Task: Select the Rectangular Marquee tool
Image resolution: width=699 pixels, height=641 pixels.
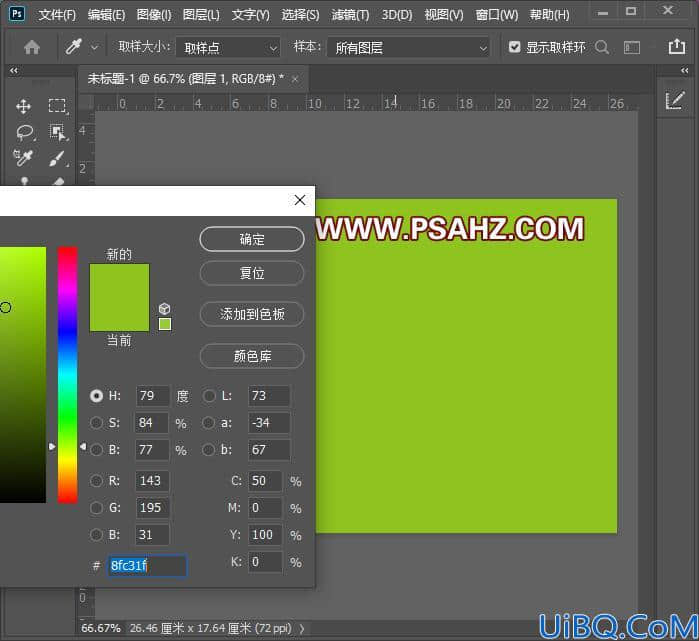Action: pyautogui.click(x=57, y=106)
